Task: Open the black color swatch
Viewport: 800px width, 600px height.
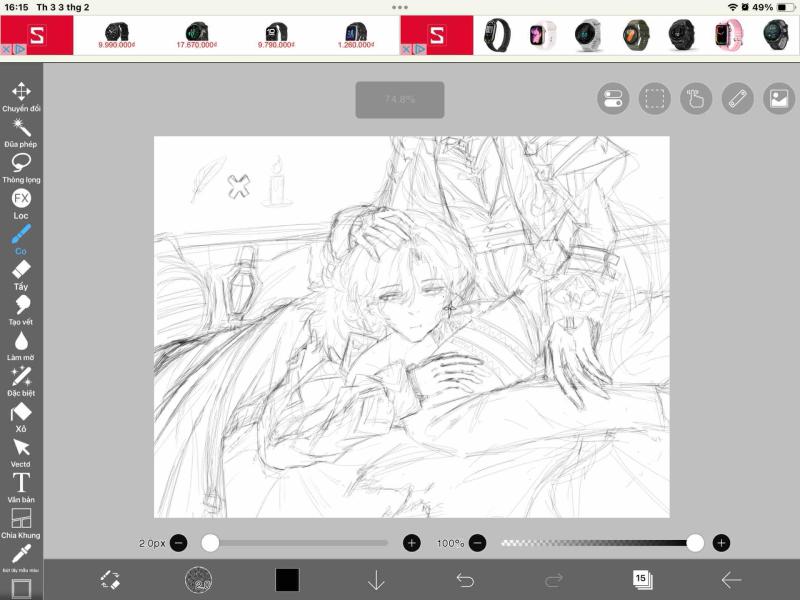Action: pos(287,580)
